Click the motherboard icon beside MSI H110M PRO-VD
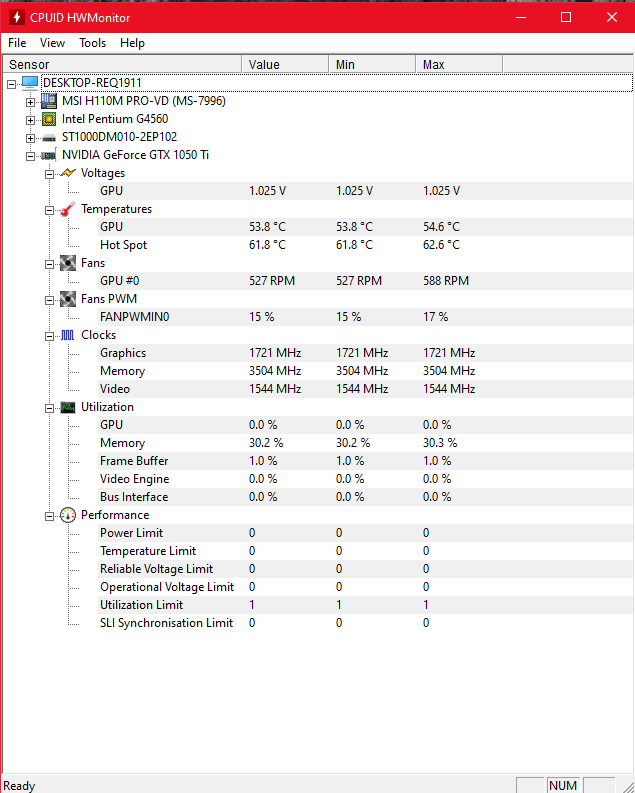 (x=49, y=101)
